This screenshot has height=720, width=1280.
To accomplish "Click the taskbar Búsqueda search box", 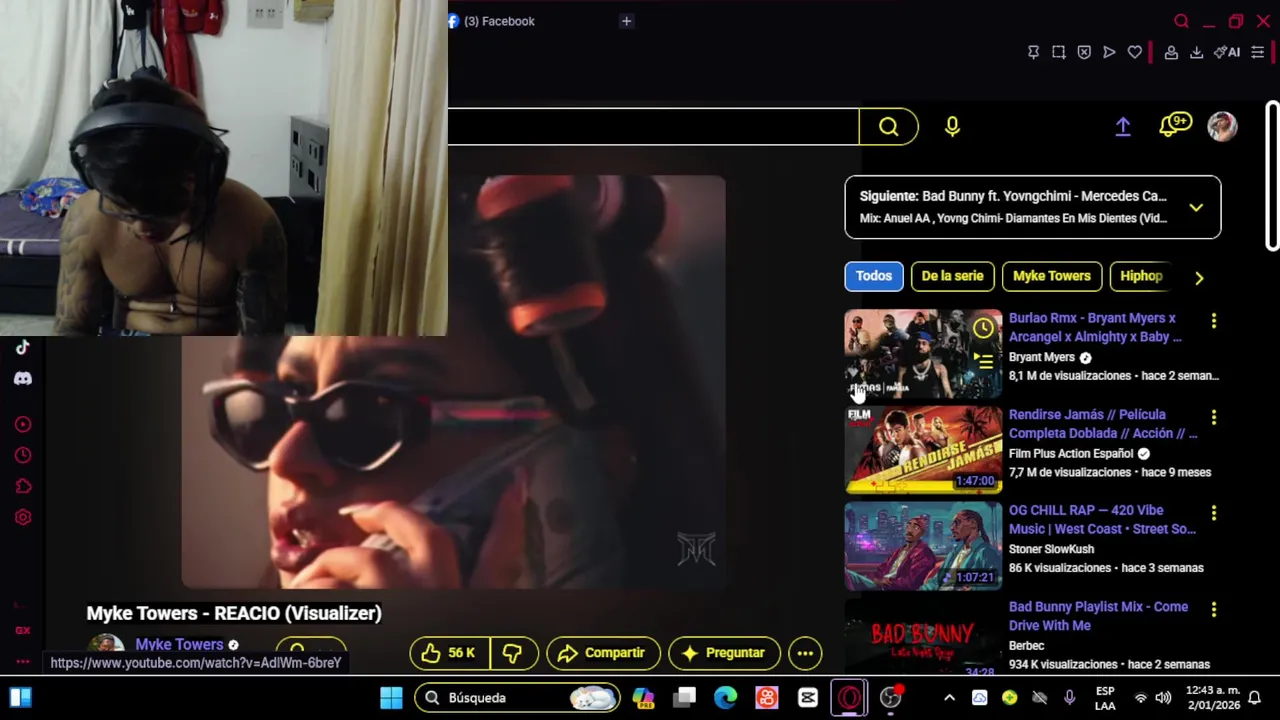I will tap(517, 698).
